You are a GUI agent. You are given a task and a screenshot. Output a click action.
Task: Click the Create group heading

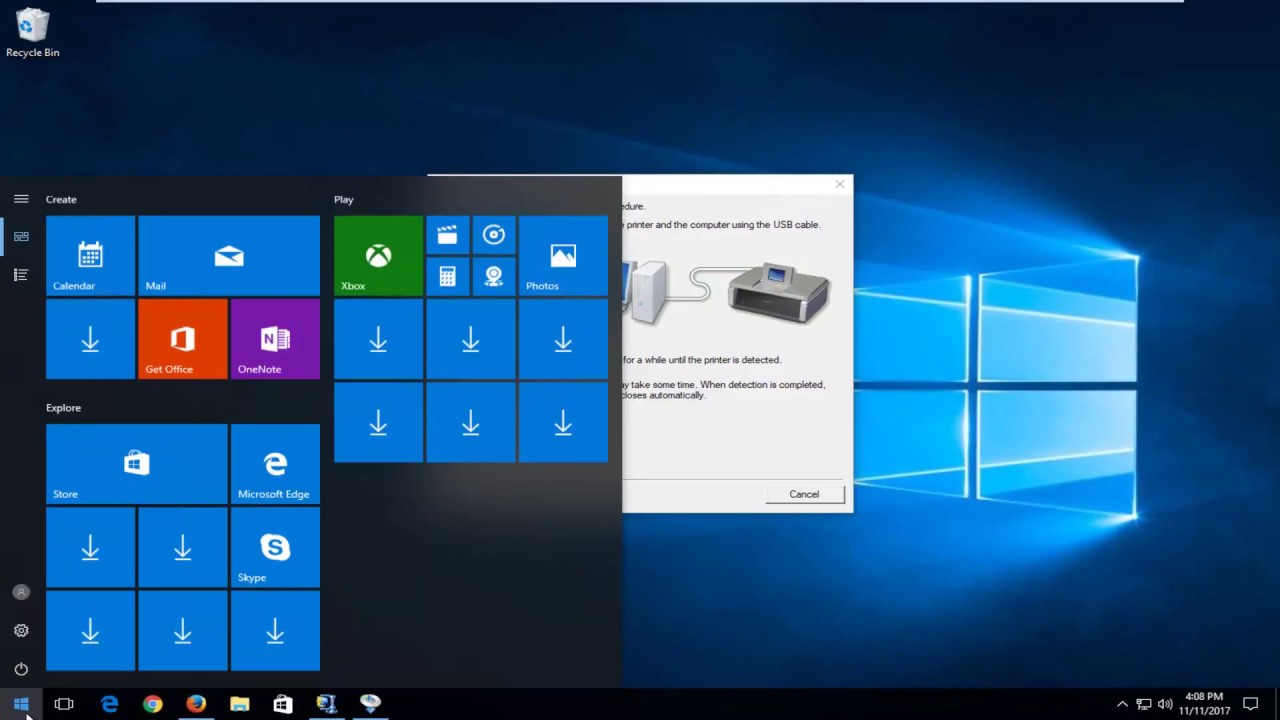61,199
